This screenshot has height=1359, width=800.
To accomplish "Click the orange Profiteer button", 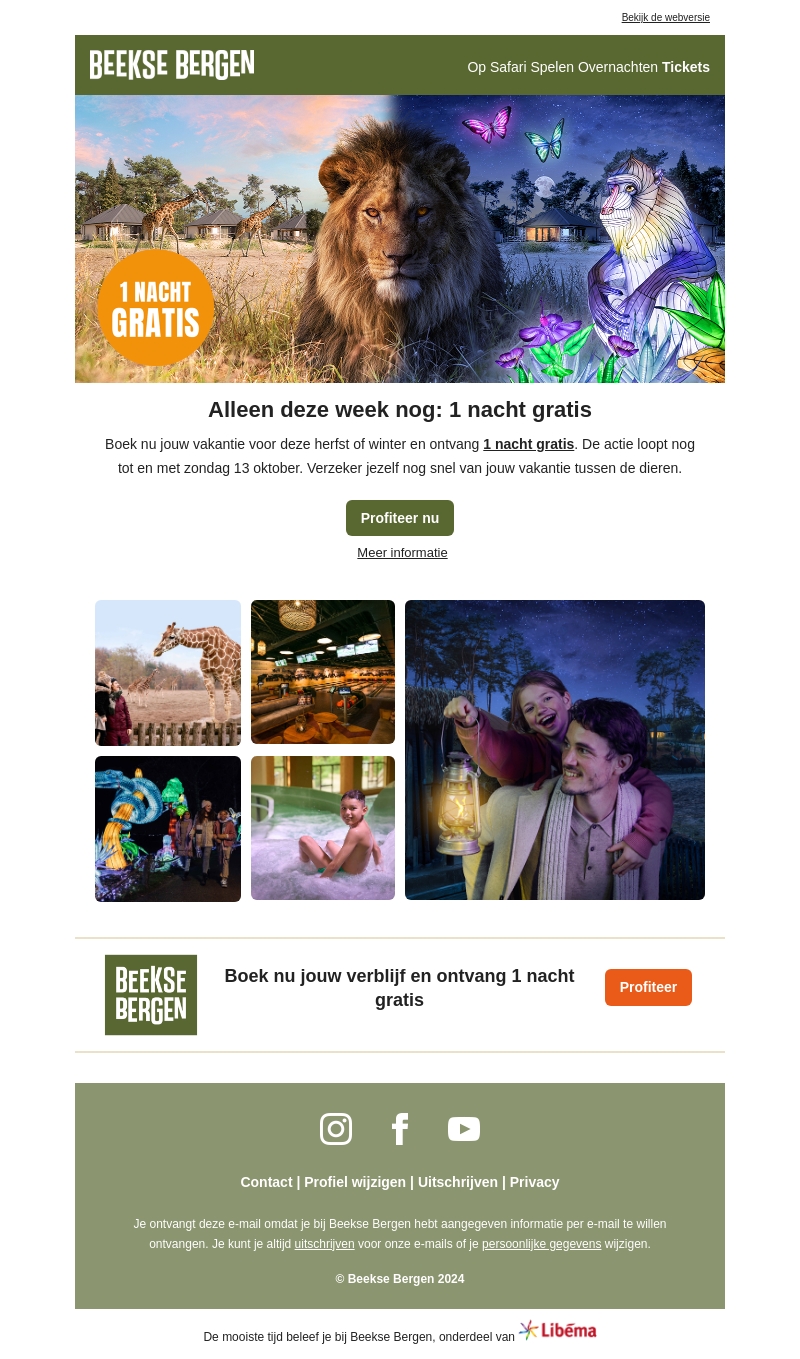I will point(648,987).
